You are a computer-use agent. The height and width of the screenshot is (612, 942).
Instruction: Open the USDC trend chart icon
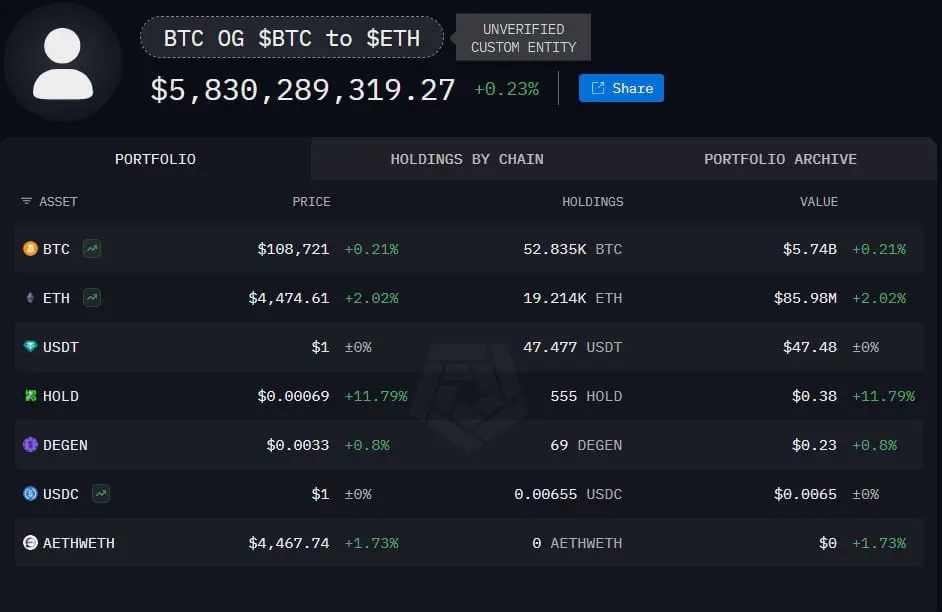pyautogui.click(x=101, y=494)
